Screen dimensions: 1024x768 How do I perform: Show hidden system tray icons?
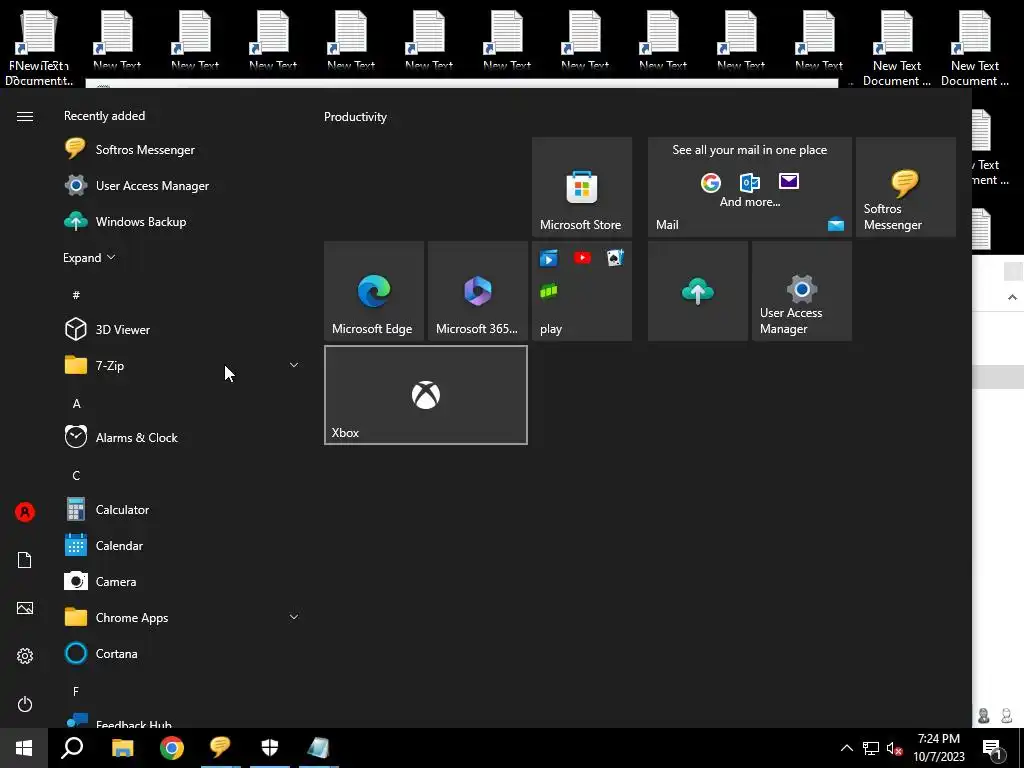846,748
